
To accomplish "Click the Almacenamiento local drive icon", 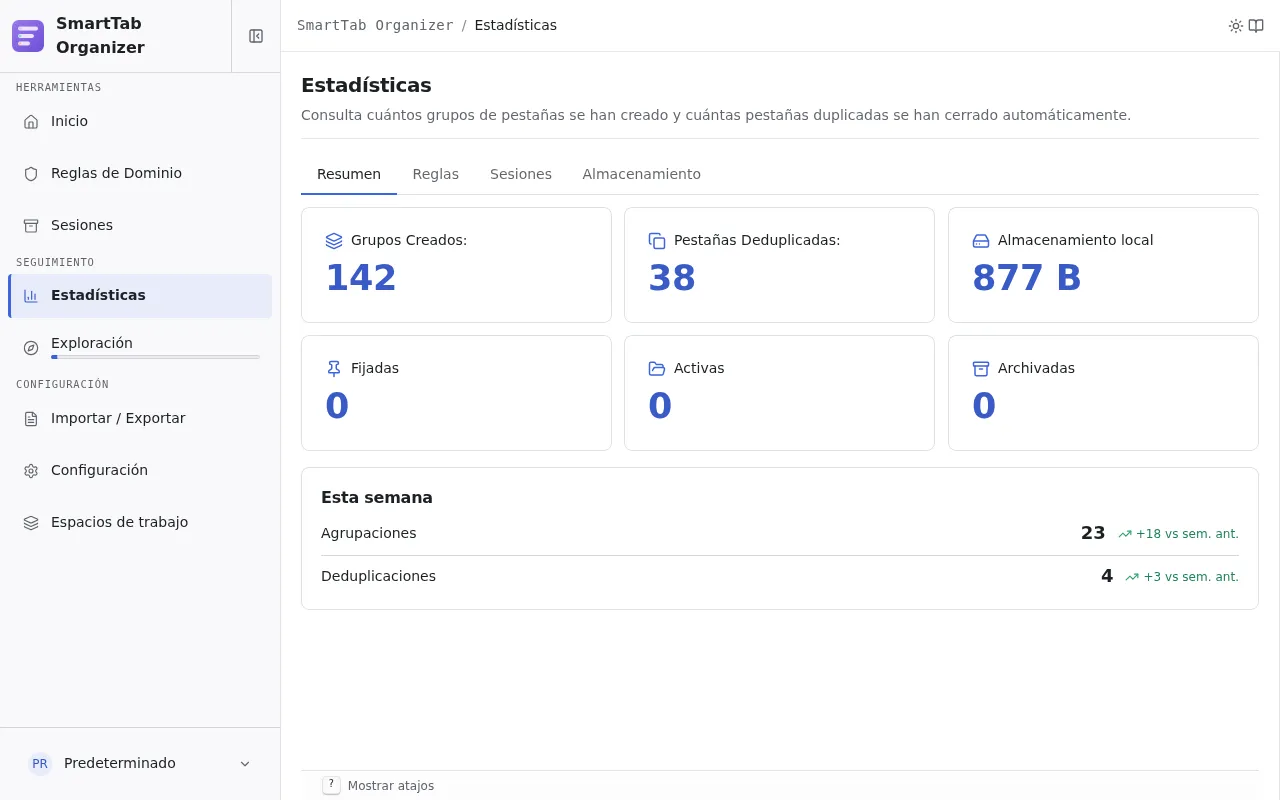I will tap(981, 240).
